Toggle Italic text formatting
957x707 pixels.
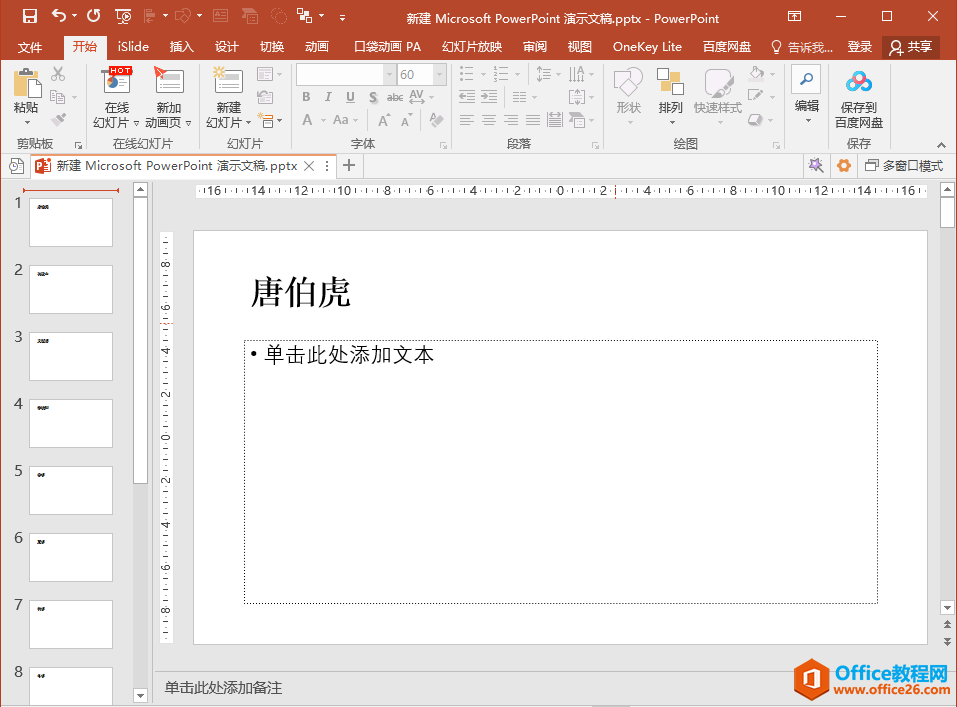[x=328, y=97]
